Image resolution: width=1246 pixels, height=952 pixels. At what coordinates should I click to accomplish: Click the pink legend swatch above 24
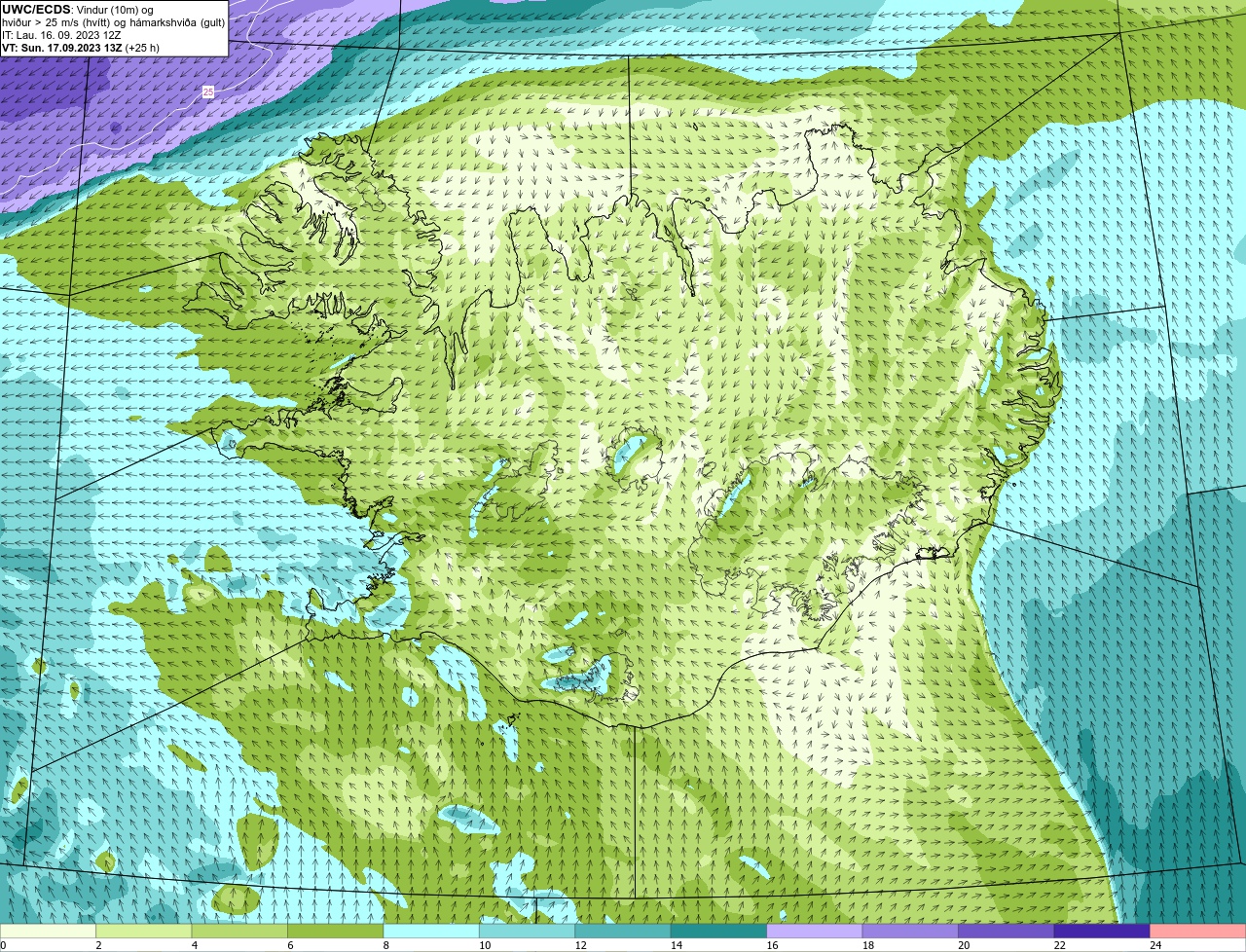point(1197,932)
